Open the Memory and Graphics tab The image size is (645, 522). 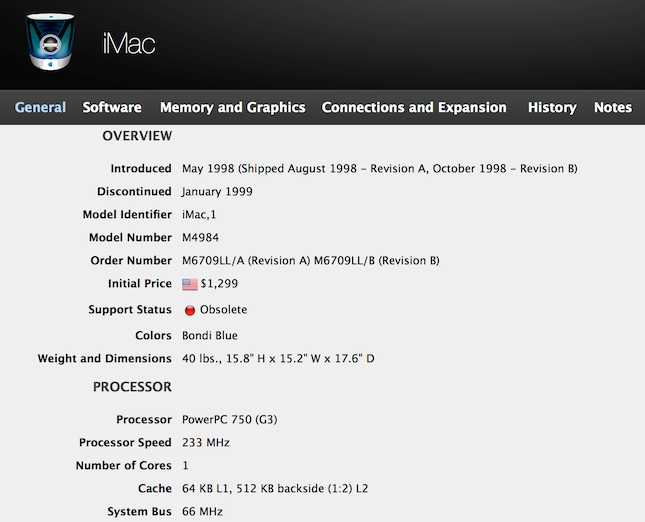tap(233, 107)
